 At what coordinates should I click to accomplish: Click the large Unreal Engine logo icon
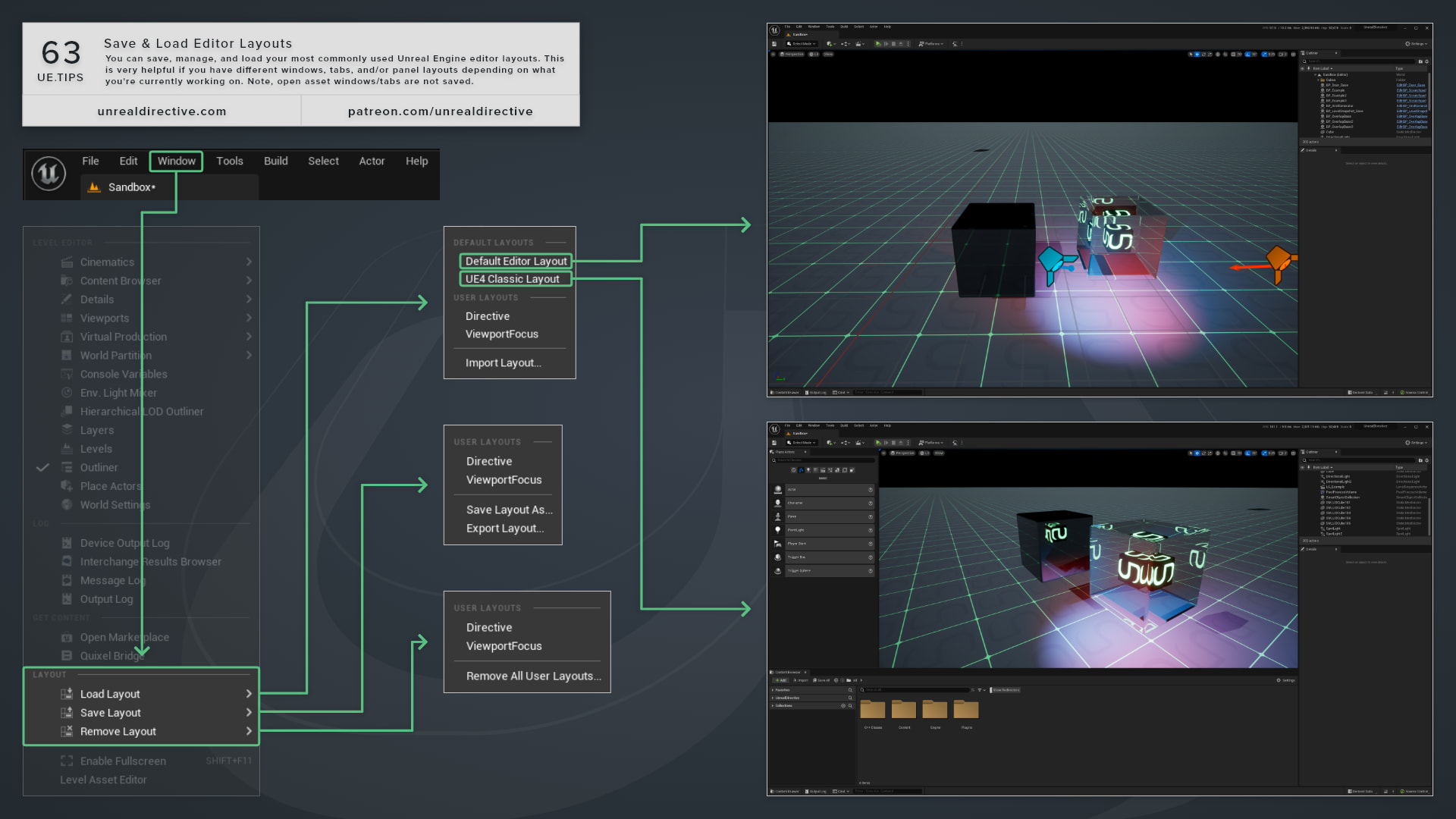(x=49, y=174)
